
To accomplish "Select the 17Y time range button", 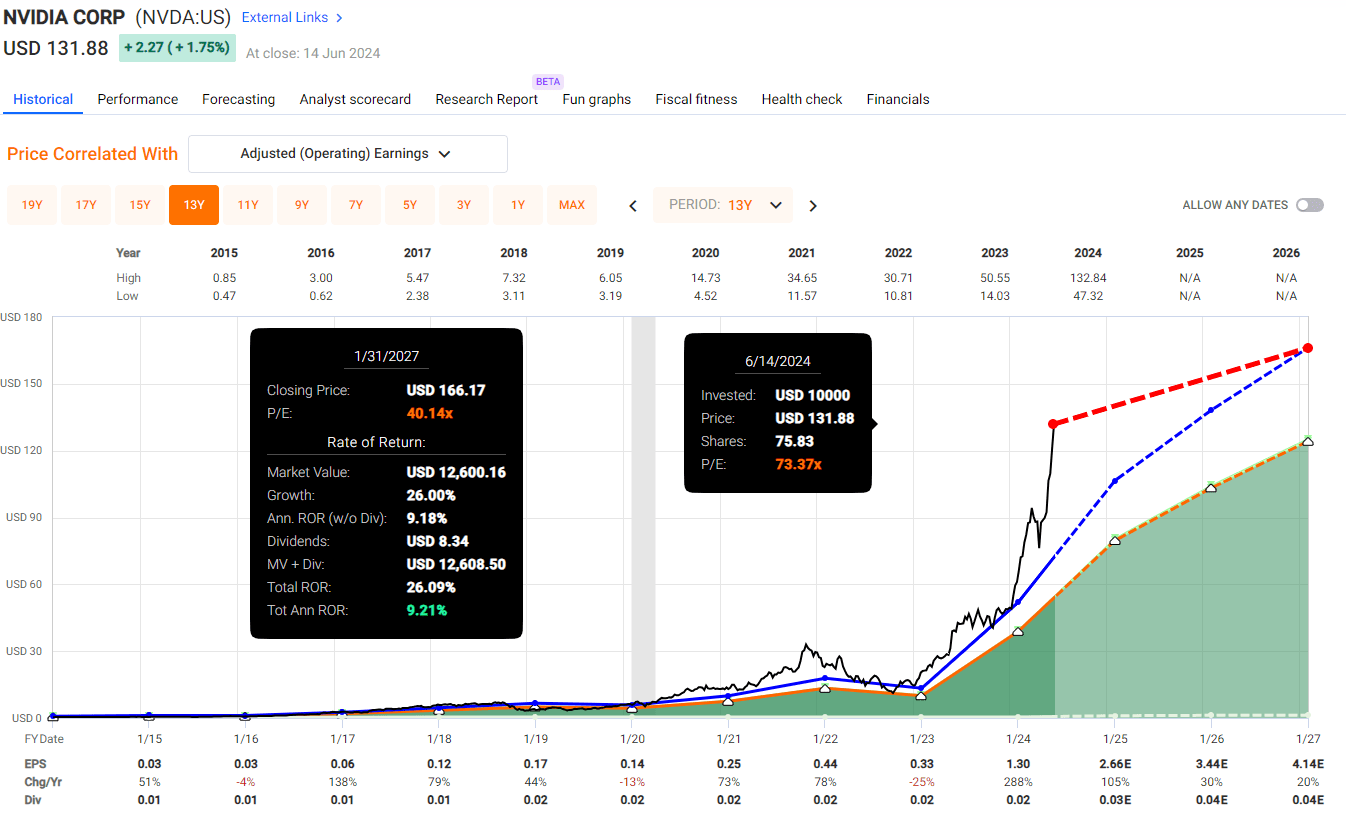I will click(86, 205).
